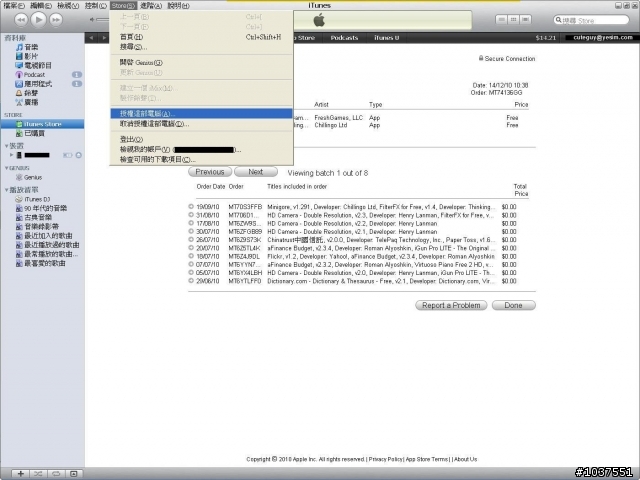The width and height of the screenshot is (640, 480).
Task: Choose 授權這部電腦 from Store menu
Action: [x=201, y=113]
